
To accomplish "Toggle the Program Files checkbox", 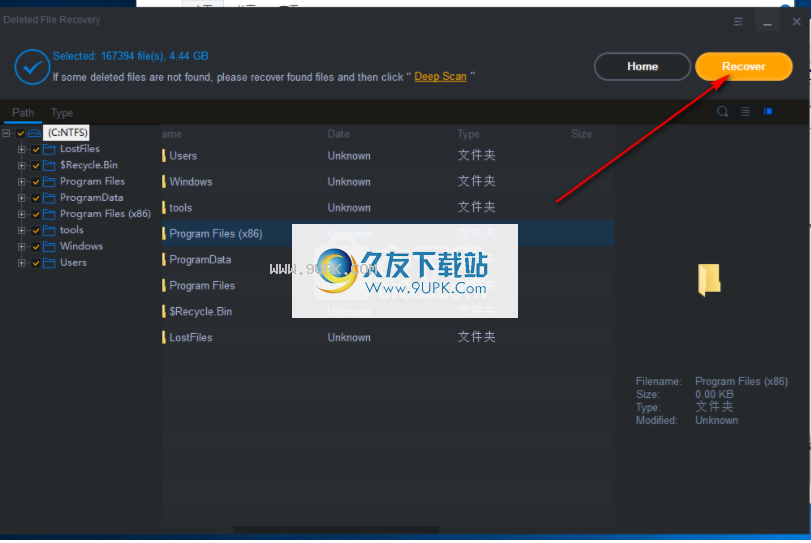I will point(36,182).
